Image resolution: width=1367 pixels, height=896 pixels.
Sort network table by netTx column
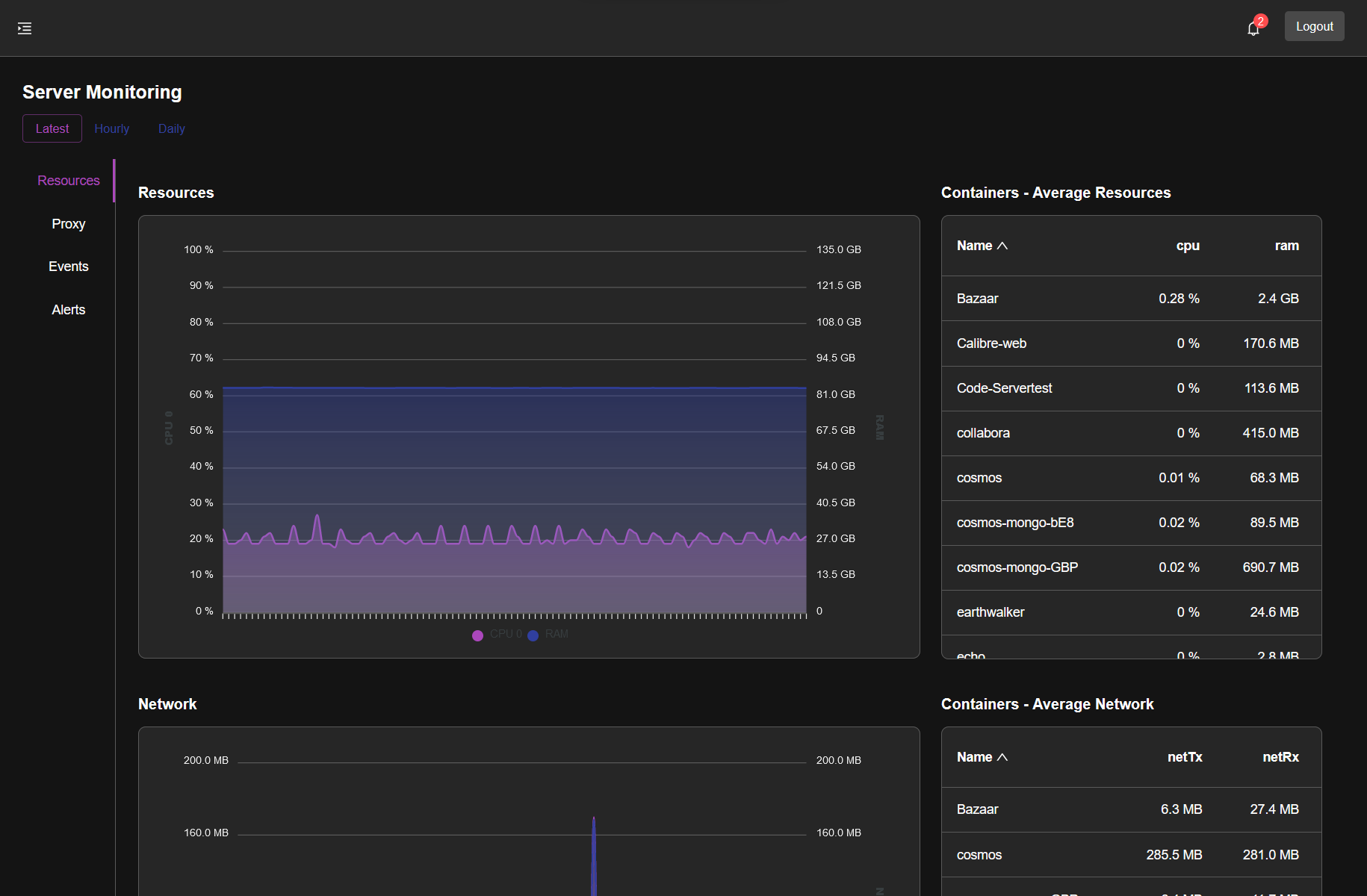click(x=1185, y=757)
